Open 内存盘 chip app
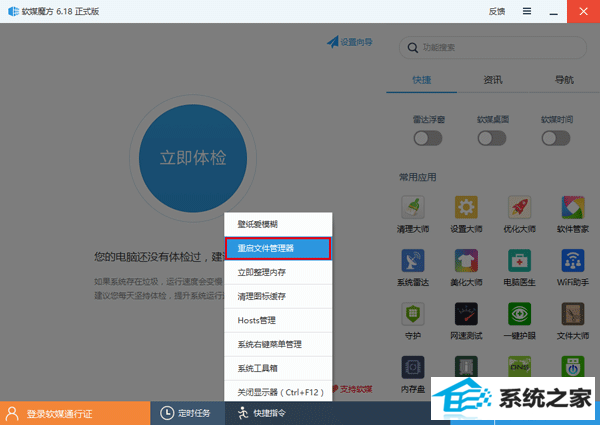The height and width of the screenshot is (425, 600). [x=412, y=367]
